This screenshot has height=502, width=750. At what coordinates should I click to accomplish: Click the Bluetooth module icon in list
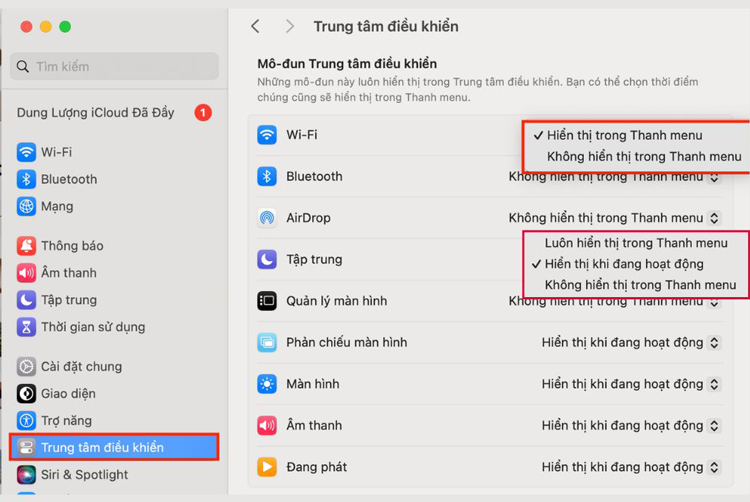[x=267, y=176]
